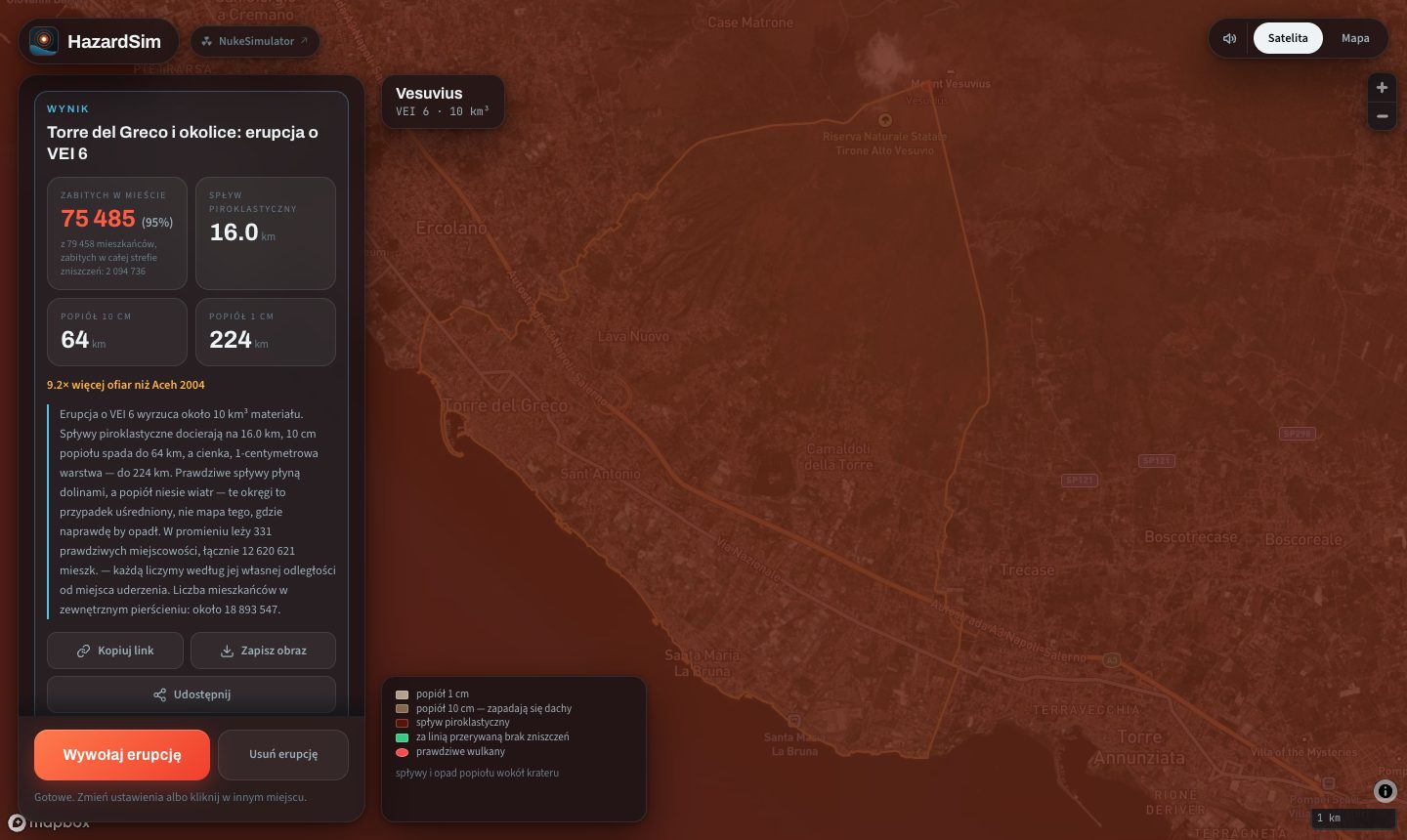Click the "75 485" casualties figure
1407x840 pixels.
click(98, 219)
